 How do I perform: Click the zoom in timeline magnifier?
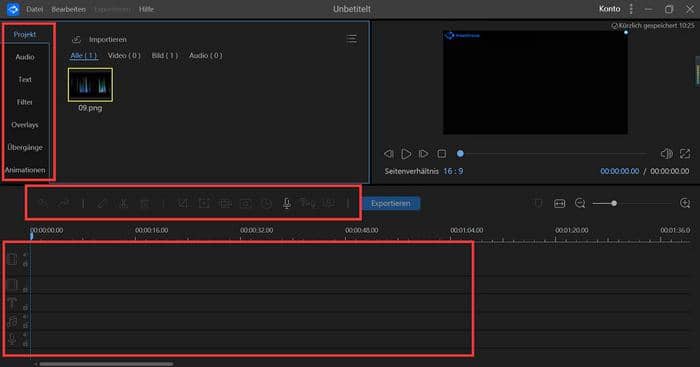(685, 203)
